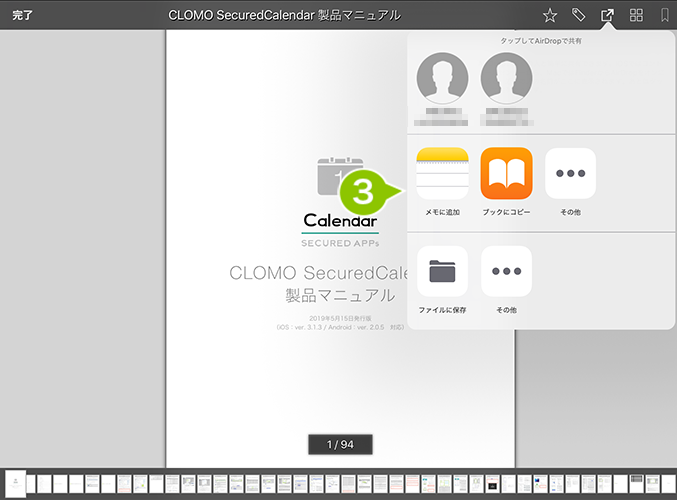Tap the メモに追加 Notes icon

point(442,173)
